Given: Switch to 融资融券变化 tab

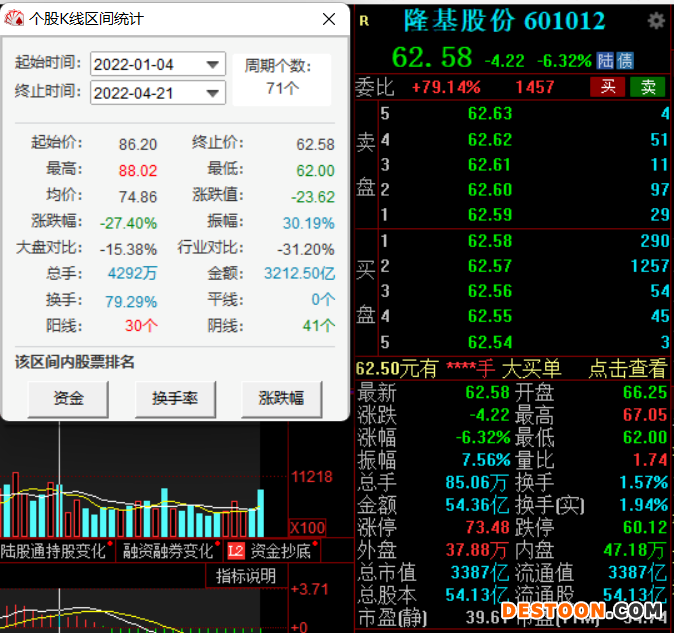Looking at the screenshot, I should [x=168, y=550].
